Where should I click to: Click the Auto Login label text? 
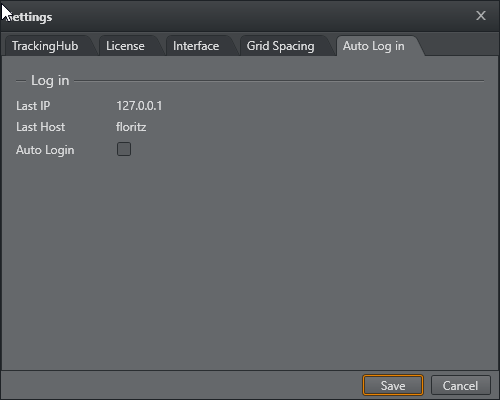(x=45, y=150)
